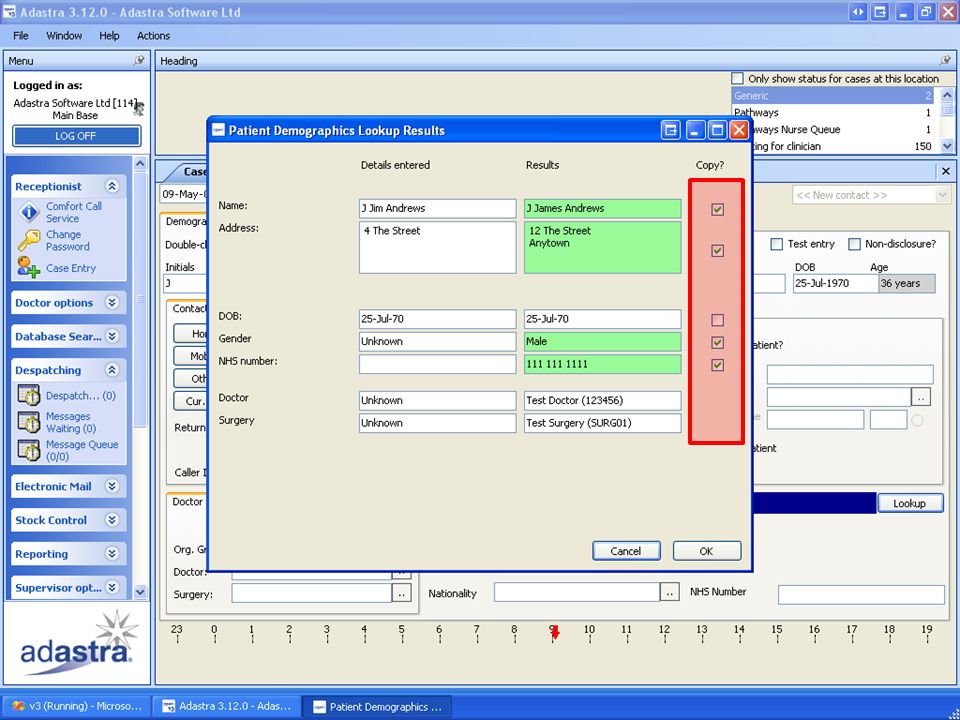Toggle the NHS number copy checkbox
This screenshot has width=960, height=720.
[718, 365]
